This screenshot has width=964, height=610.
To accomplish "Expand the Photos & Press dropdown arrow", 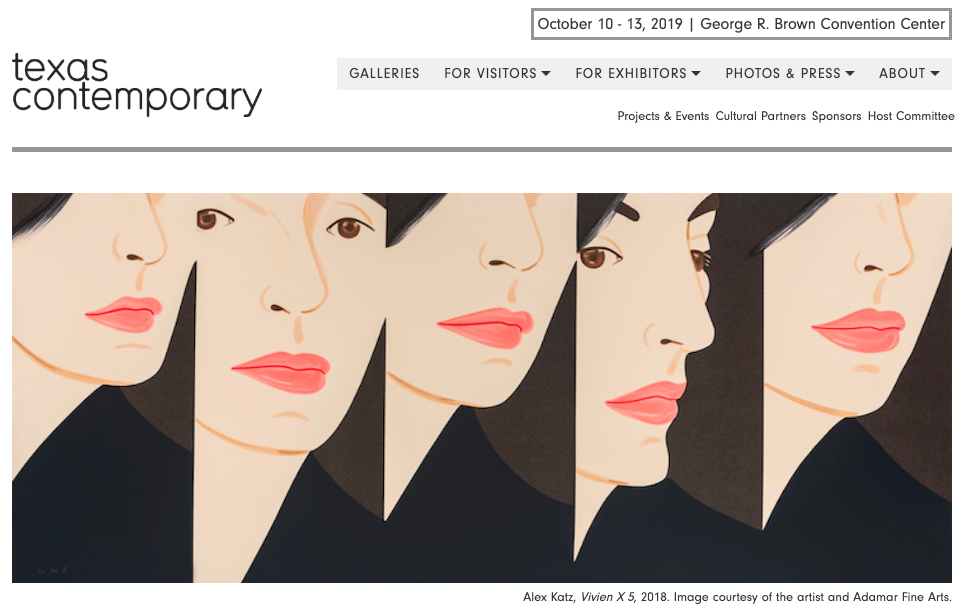I will click(x=850, y=73).
